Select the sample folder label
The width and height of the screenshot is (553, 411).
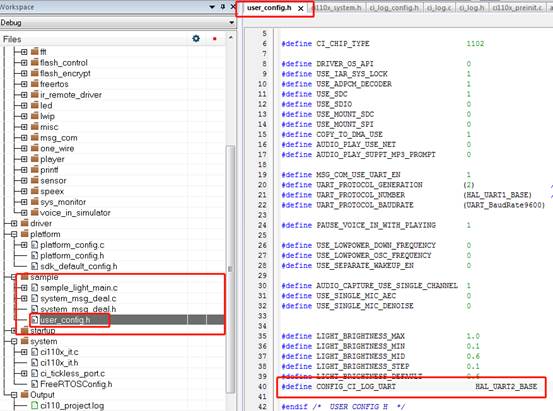tap(44, 277)
